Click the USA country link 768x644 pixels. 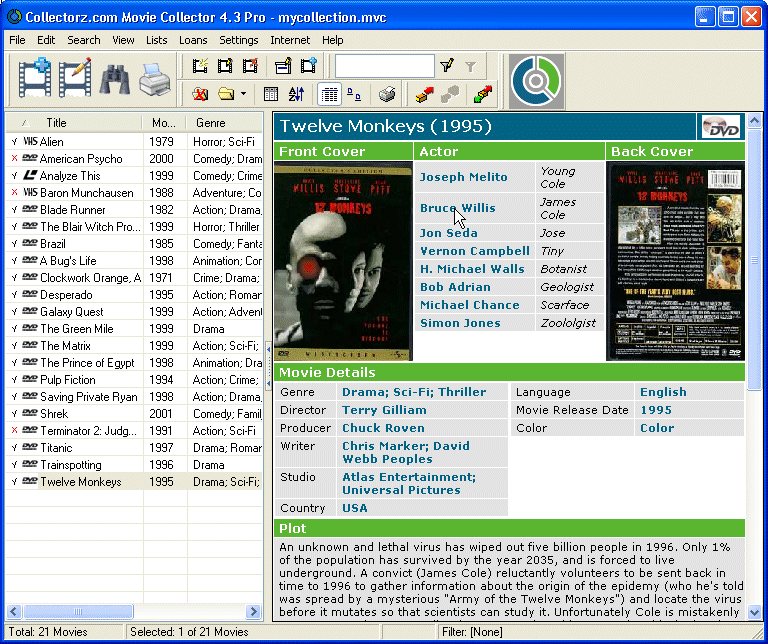(355, 508)
